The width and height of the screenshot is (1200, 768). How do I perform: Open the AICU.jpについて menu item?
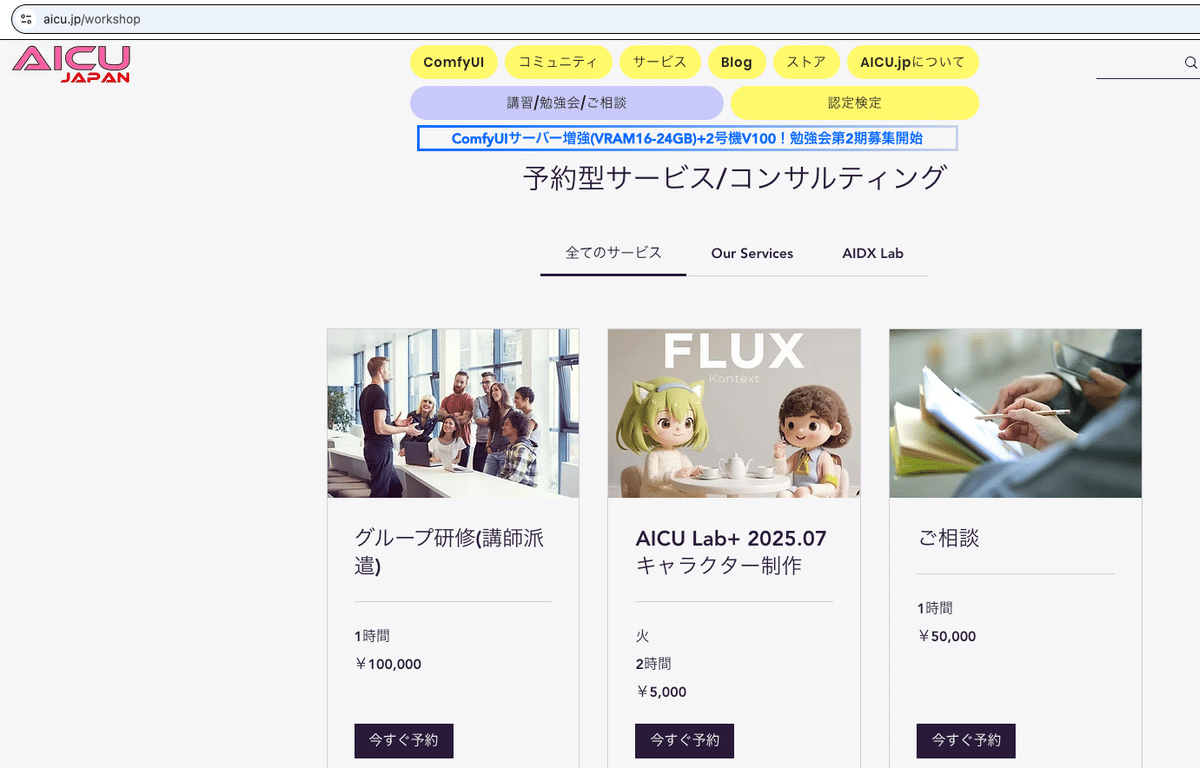[x=912, y=62]
